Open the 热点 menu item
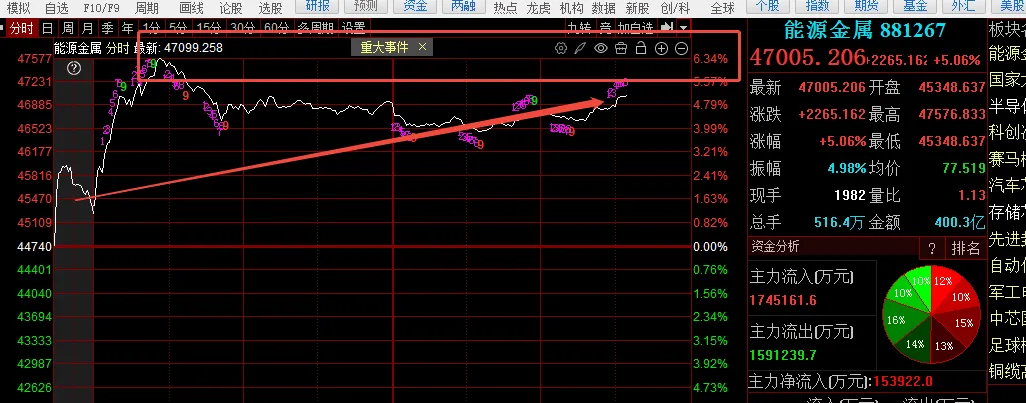The width and height of the screenshot is (1026, 403). [x=505, y=9]
